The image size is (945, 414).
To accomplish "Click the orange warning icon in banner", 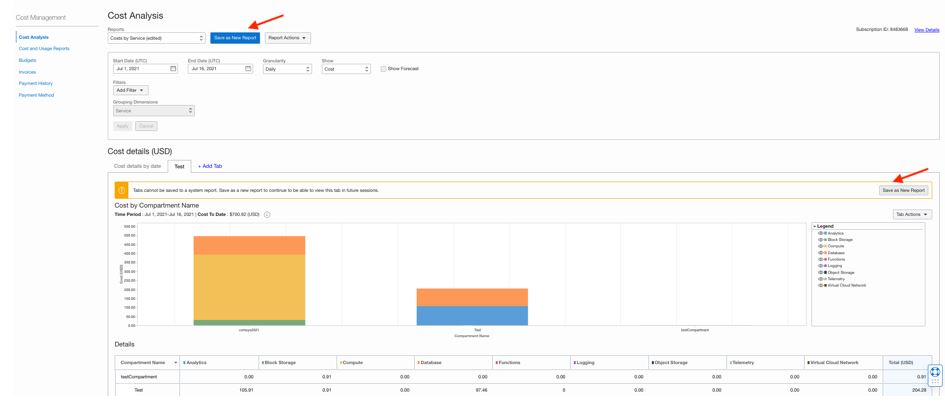I will [x=121, y=190].
